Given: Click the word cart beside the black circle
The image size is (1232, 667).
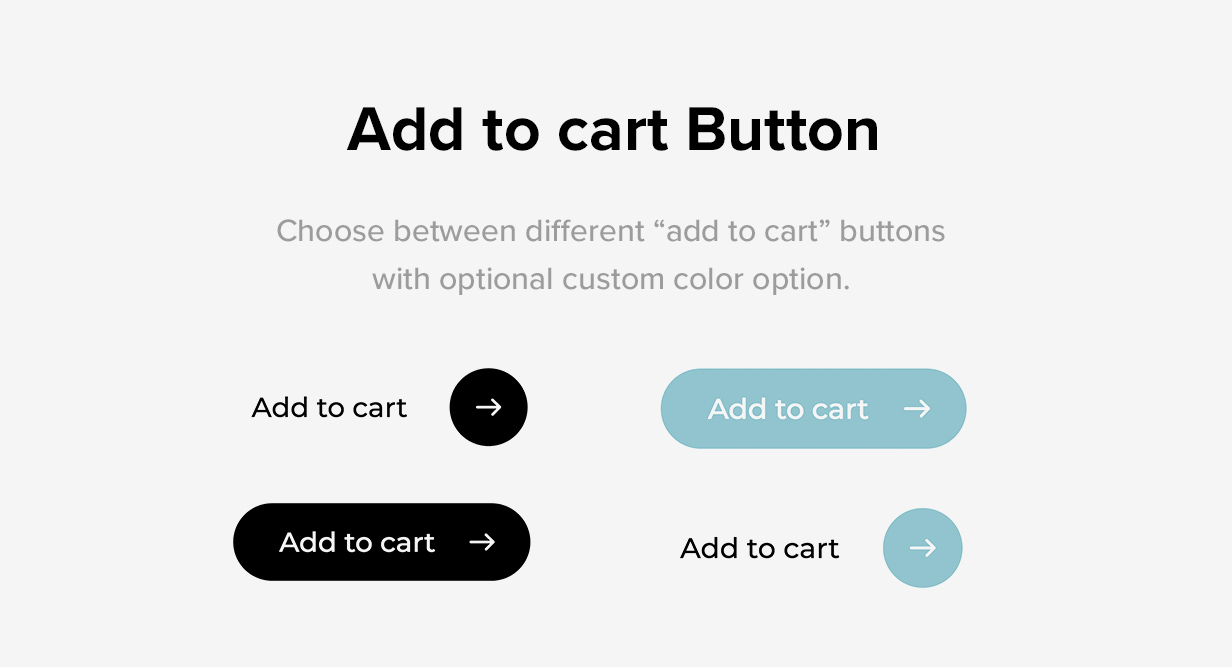Looking at the screenshot, I should point(380,409).
